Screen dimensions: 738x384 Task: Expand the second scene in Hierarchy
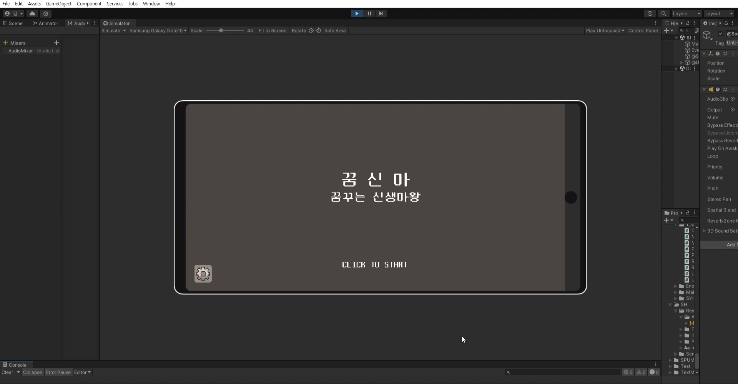677,69
